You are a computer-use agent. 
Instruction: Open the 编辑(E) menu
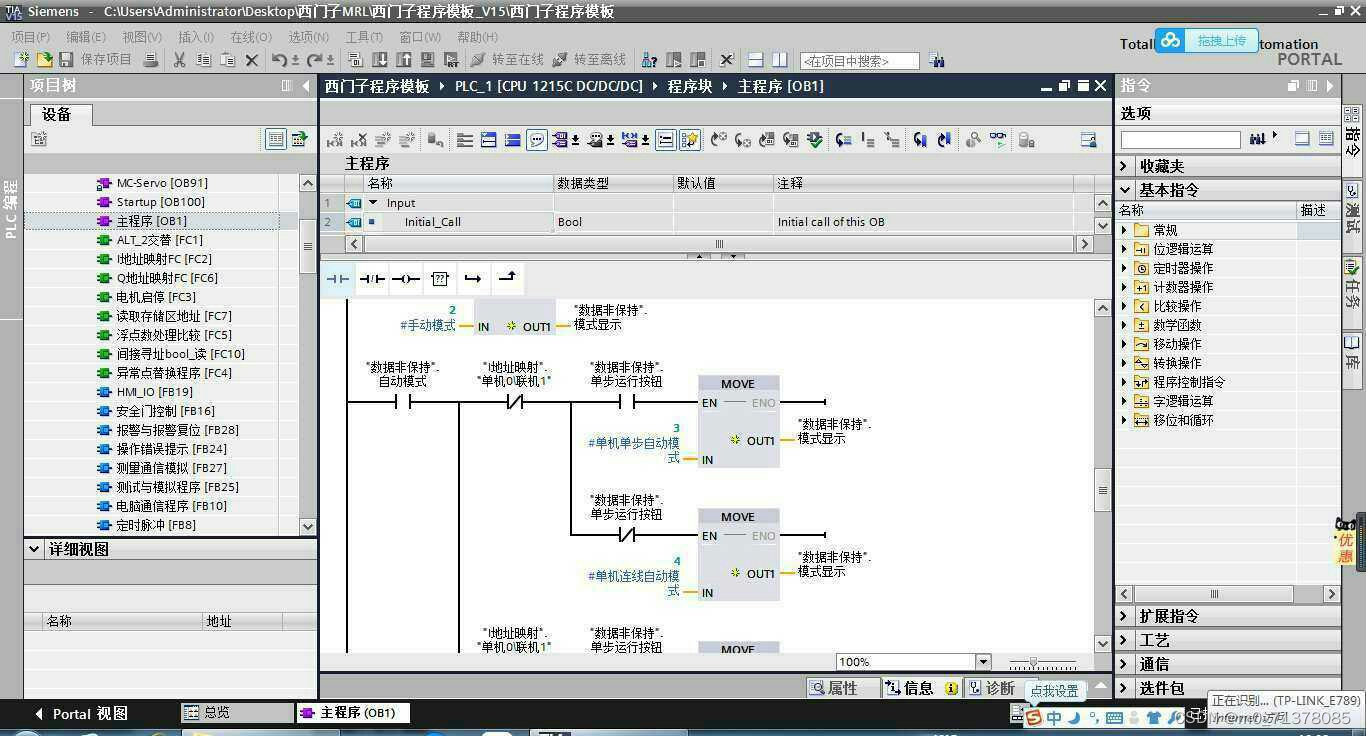86,36
